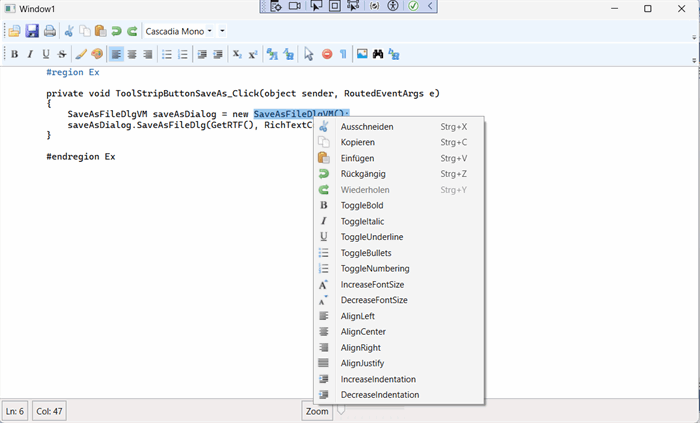700x423 pixels.
Task: Select the arrow pointer tool icon
Action: click(308, 54)
